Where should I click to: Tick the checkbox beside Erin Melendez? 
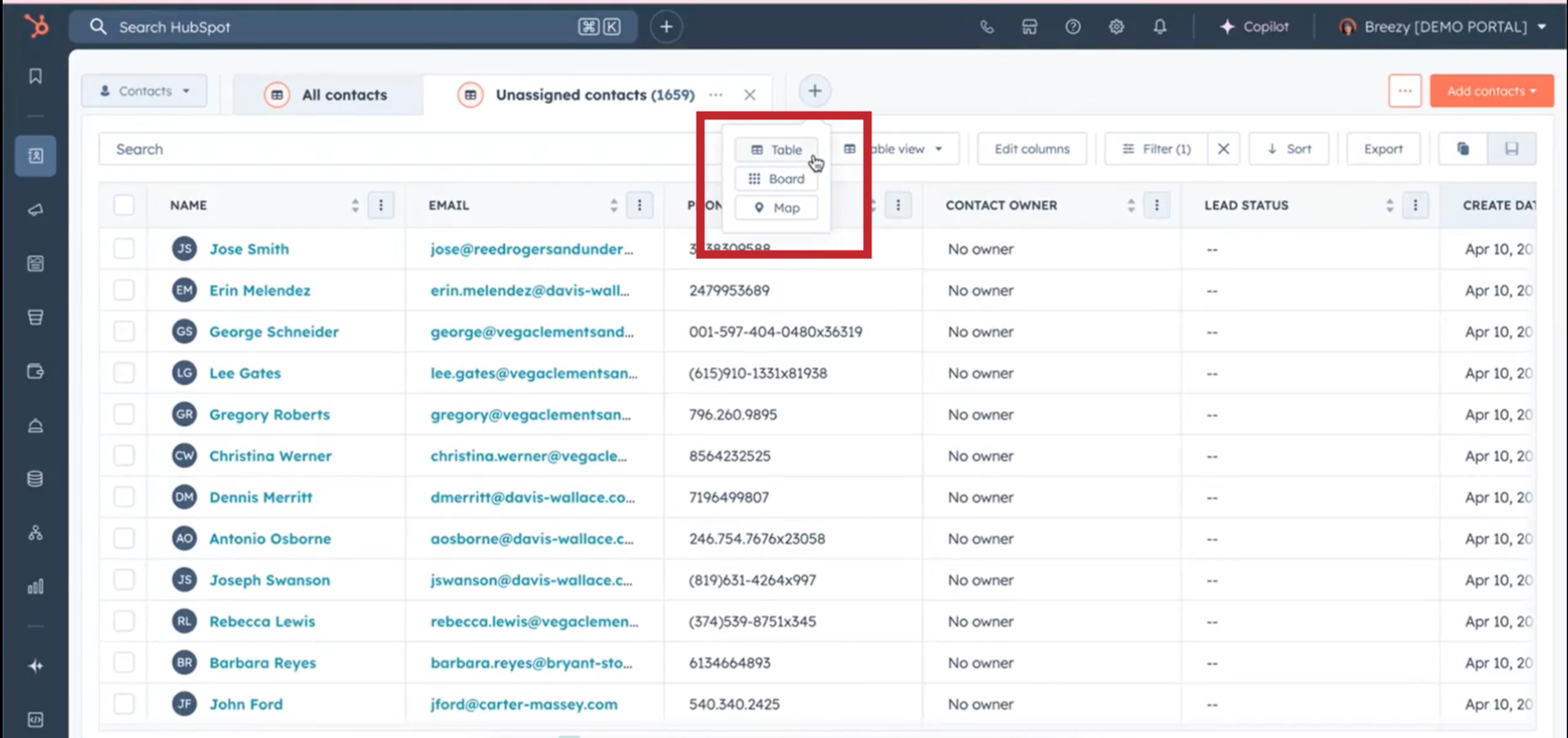pos(124,290)
